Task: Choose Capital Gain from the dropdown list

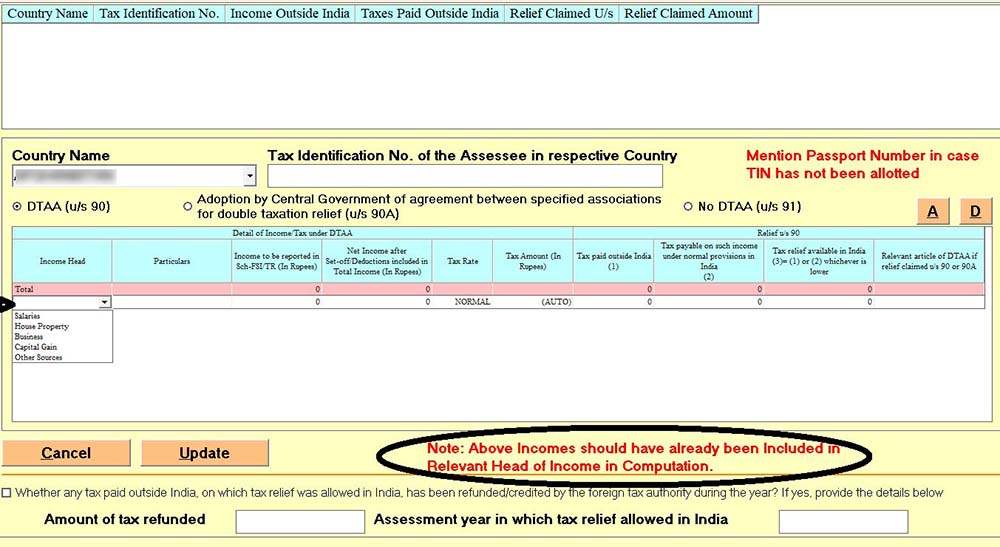Action: tap(36, 347)
